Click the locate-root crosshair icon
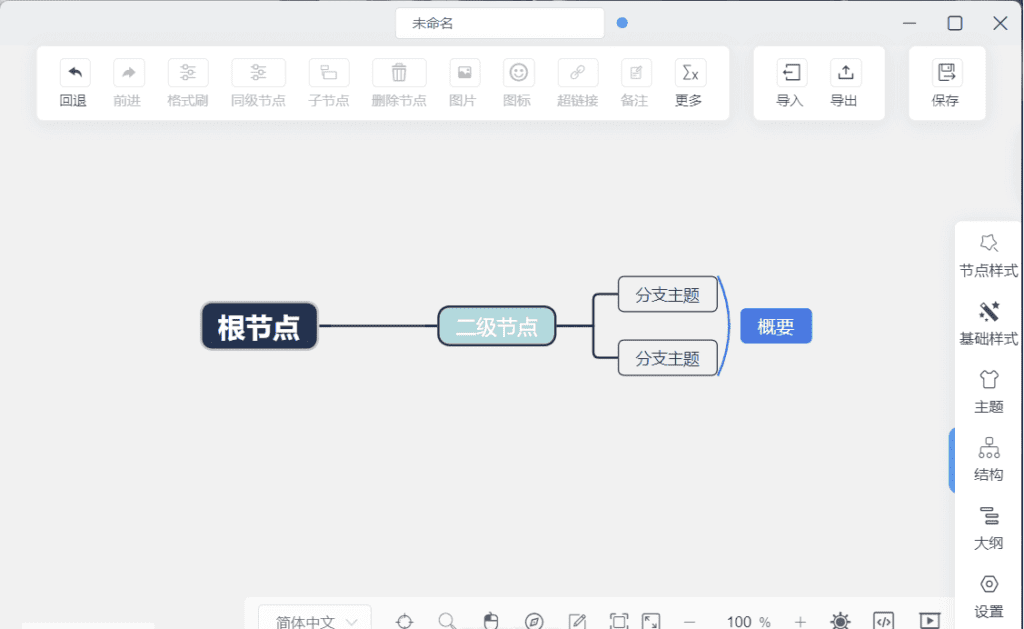The width and height of the screenshot is (1024, 629). tap(404, 621)
